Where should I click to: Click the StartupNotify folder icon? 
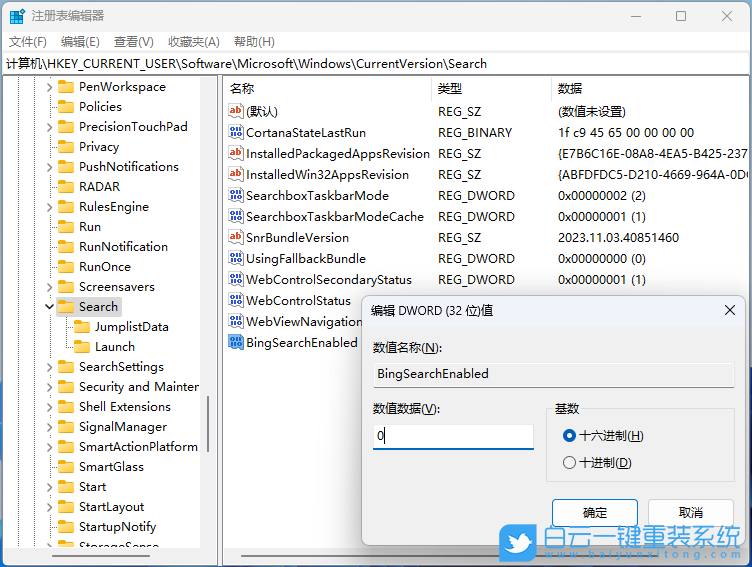(x=66, y=527)
